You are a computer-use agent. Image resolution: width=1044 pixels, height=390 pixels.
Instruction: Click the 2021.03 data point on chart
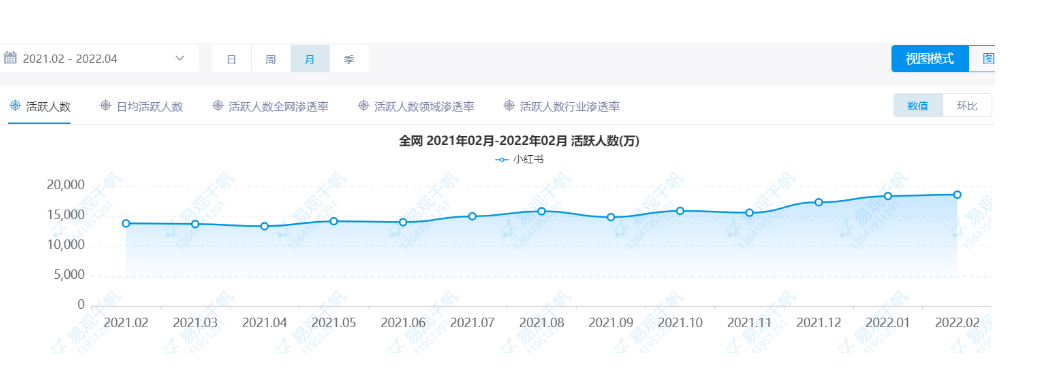pyautogui.click(x=195, y=224)
